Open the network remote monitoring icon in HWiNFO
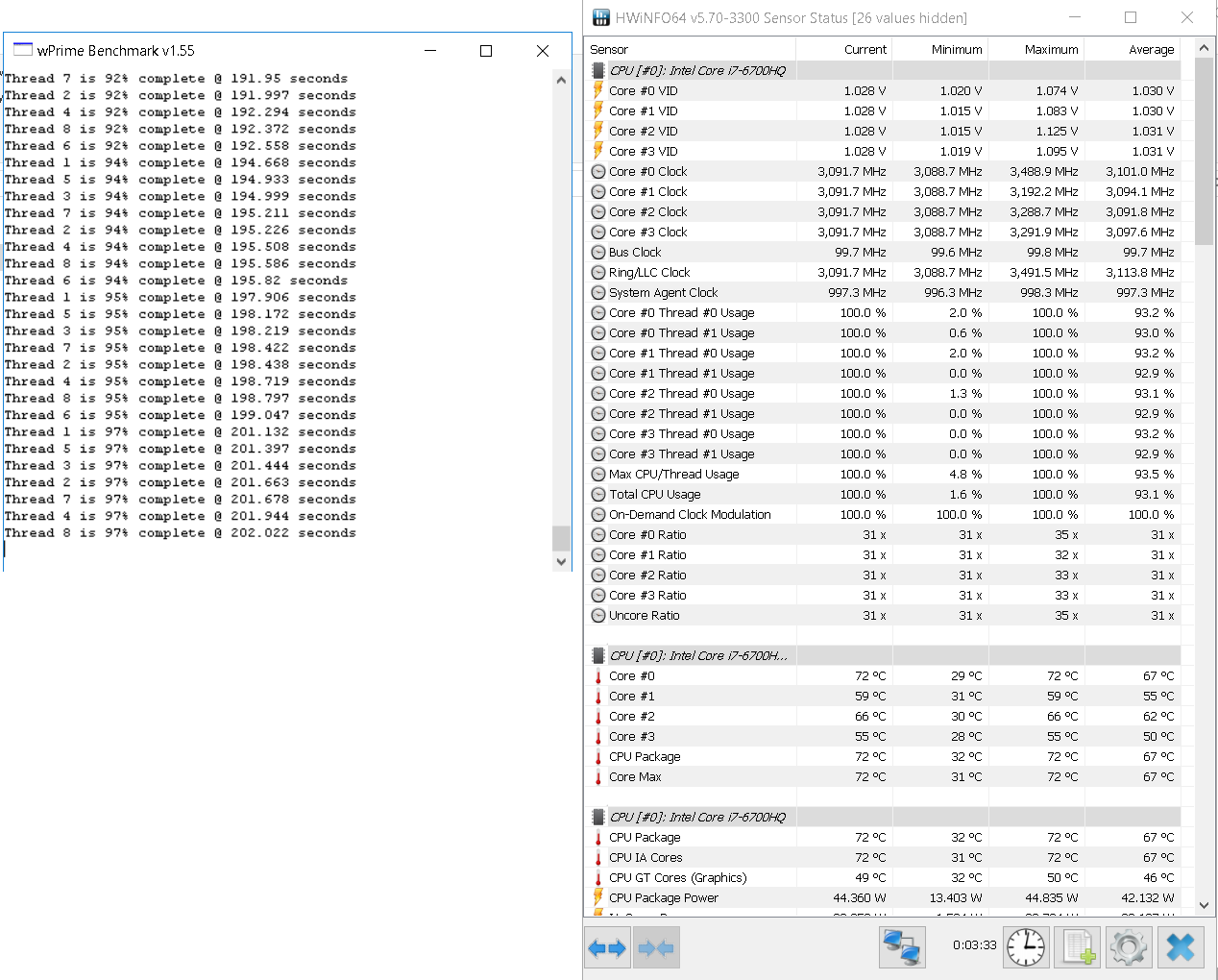Image resolution: width=1218 pixels, height=980 pixels. coord(902,946)
